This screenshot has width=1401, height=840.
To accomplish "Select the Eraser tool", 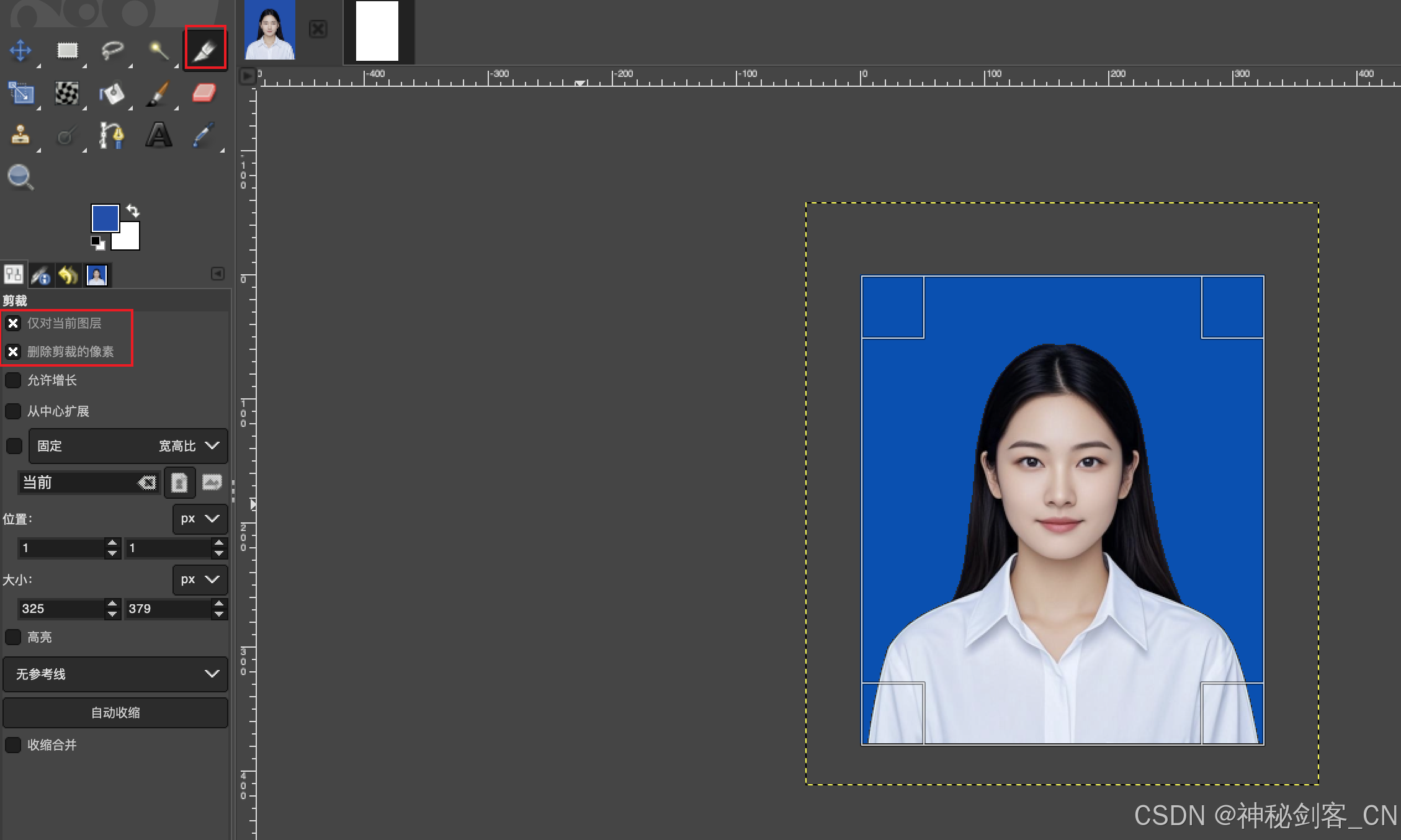I will [x=204, y=94].
